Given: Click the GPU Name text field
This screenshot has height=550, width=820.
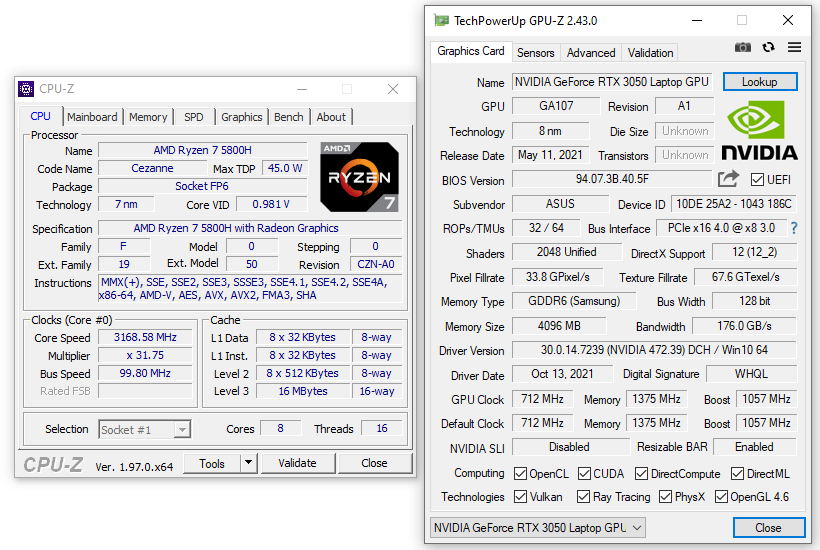Looking at the screenshot, I should pos(612,82).
